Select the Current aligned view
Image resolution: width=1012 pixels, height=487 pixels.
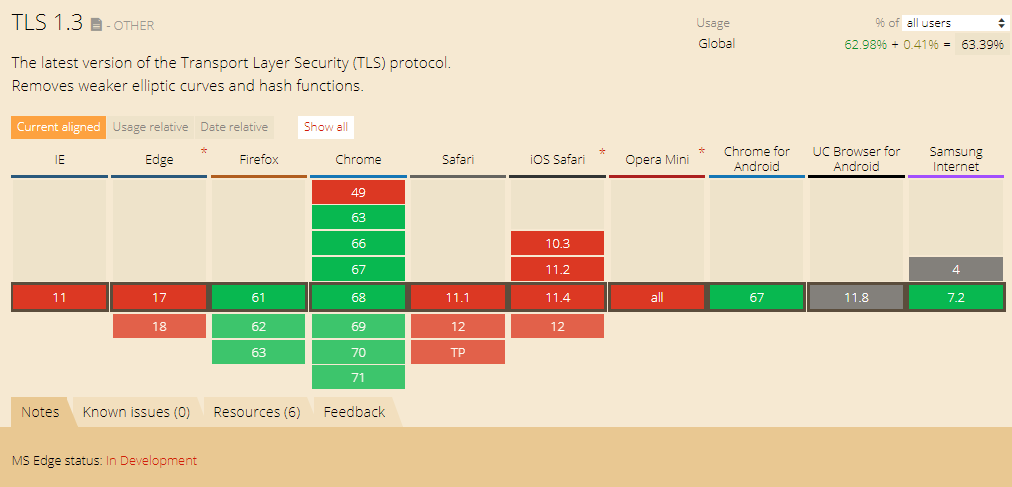point(58,127)
